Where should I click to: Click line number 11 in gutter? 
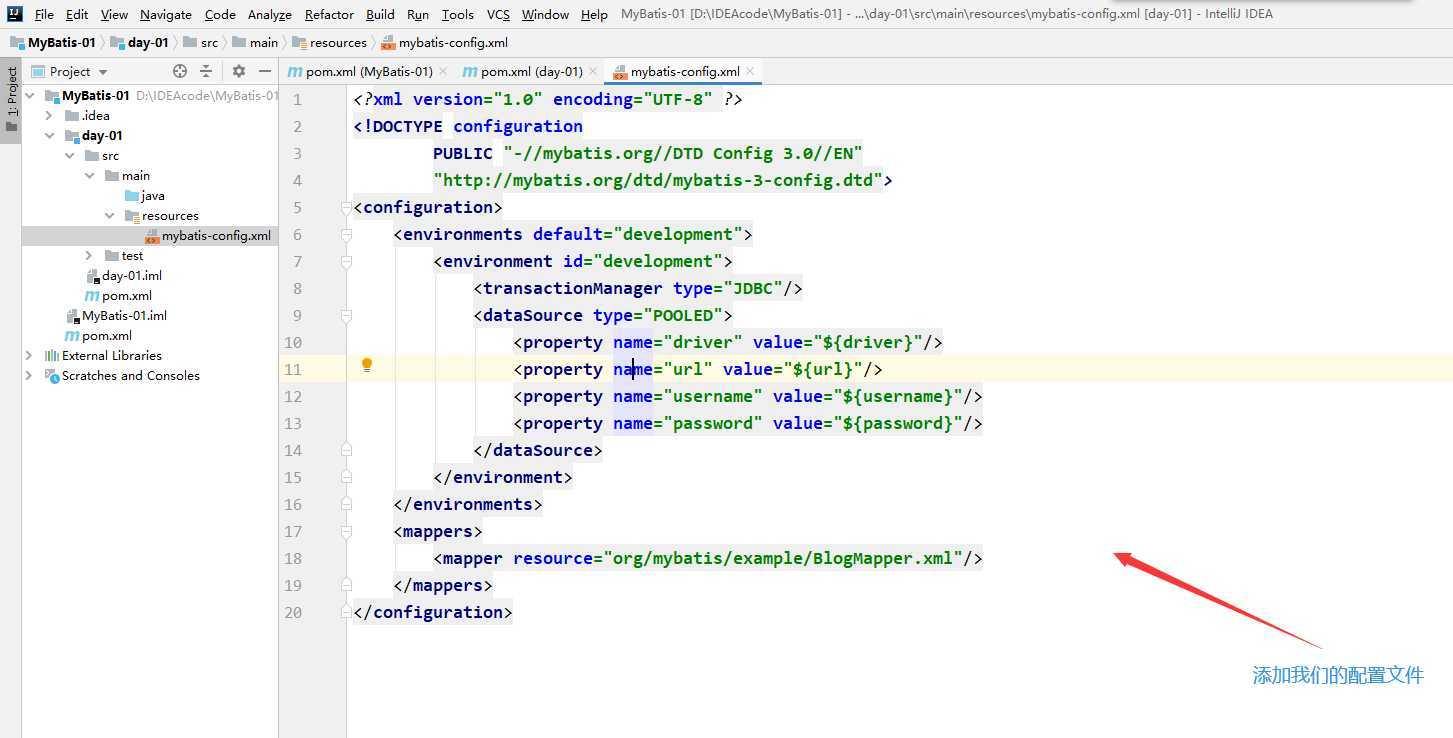292,369
